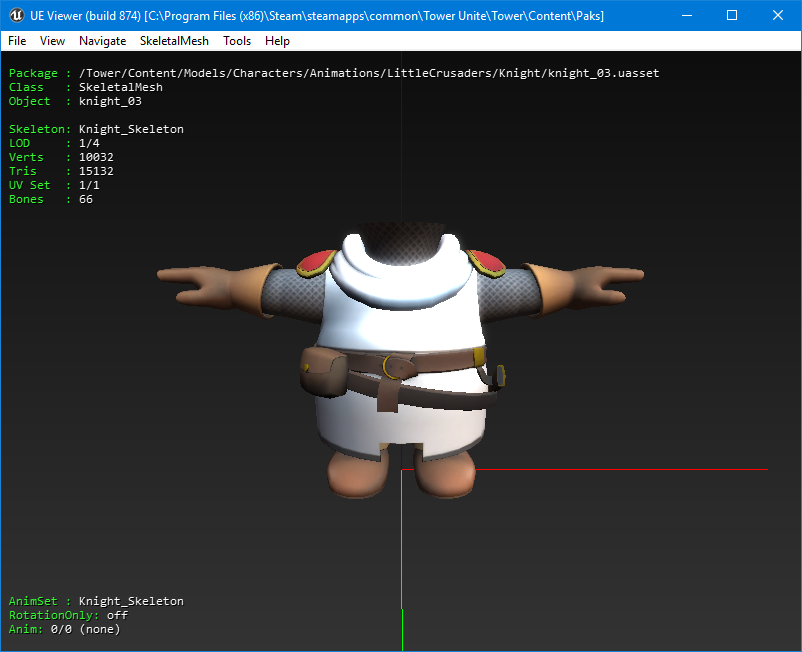
Task: Open the SkeletalMesh menu
Action: pos(174,41)
